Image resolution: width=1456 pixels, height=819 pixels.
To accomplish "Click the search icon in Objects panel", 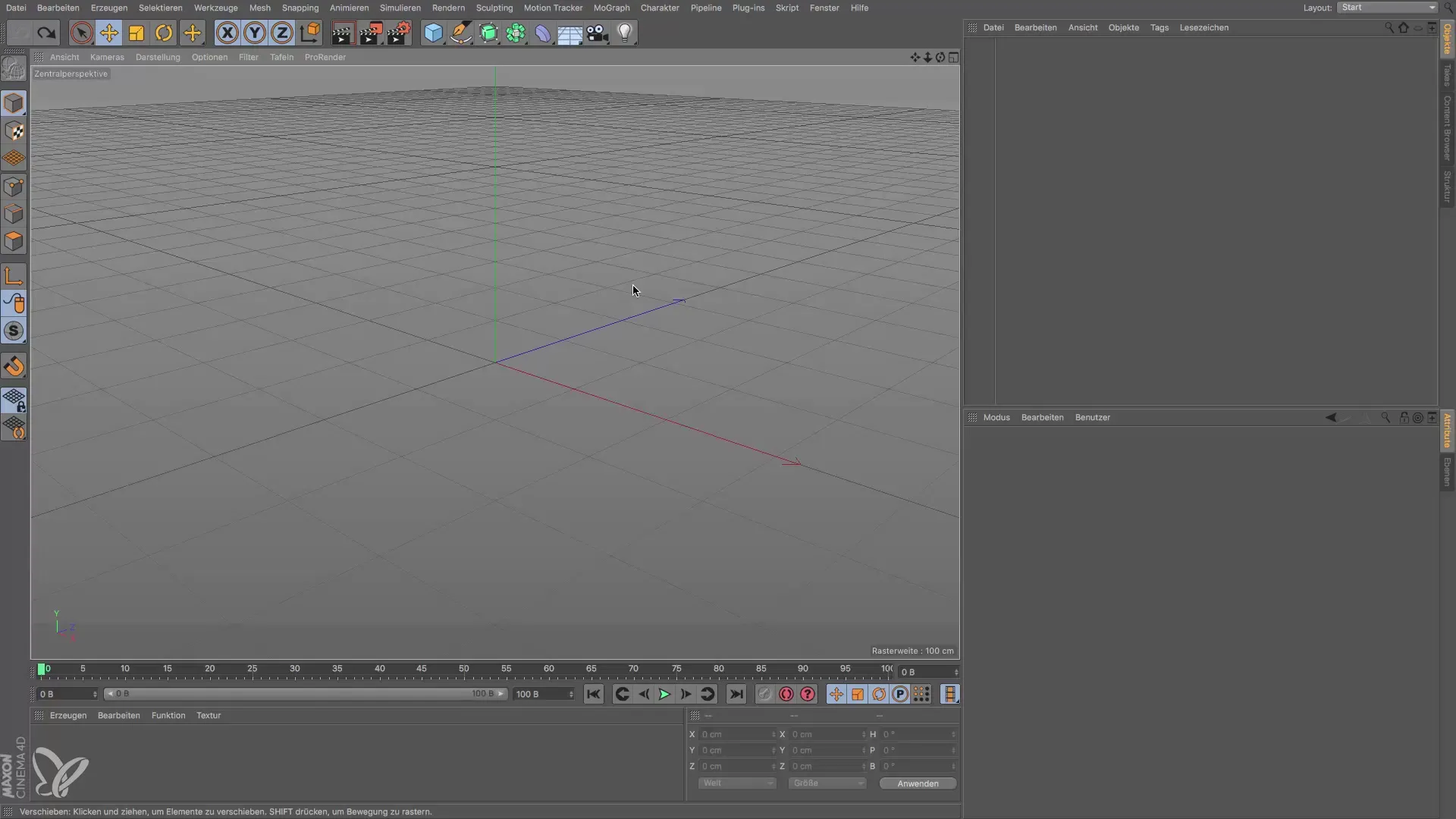I will pos(1389,27).
